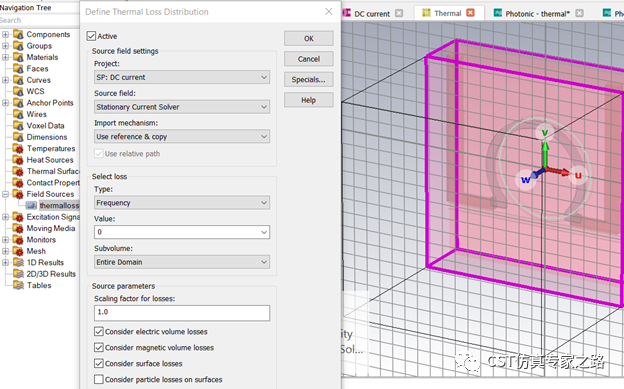624x389 pixels.
Task: Switch to the DC current tab
Action: point(372,14)
